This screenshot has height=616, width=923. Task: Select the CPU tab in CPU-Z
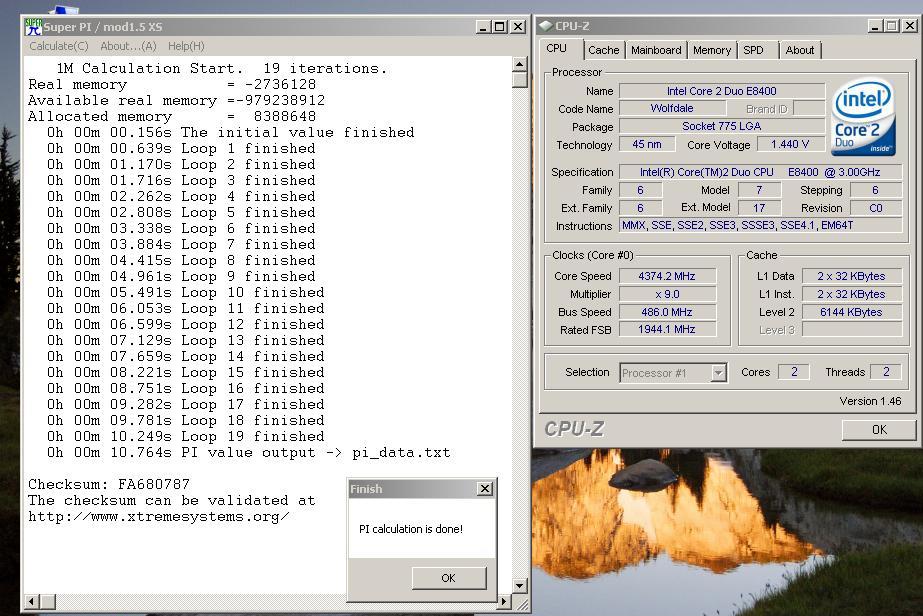pyautogui.click(x=556, y=49)
